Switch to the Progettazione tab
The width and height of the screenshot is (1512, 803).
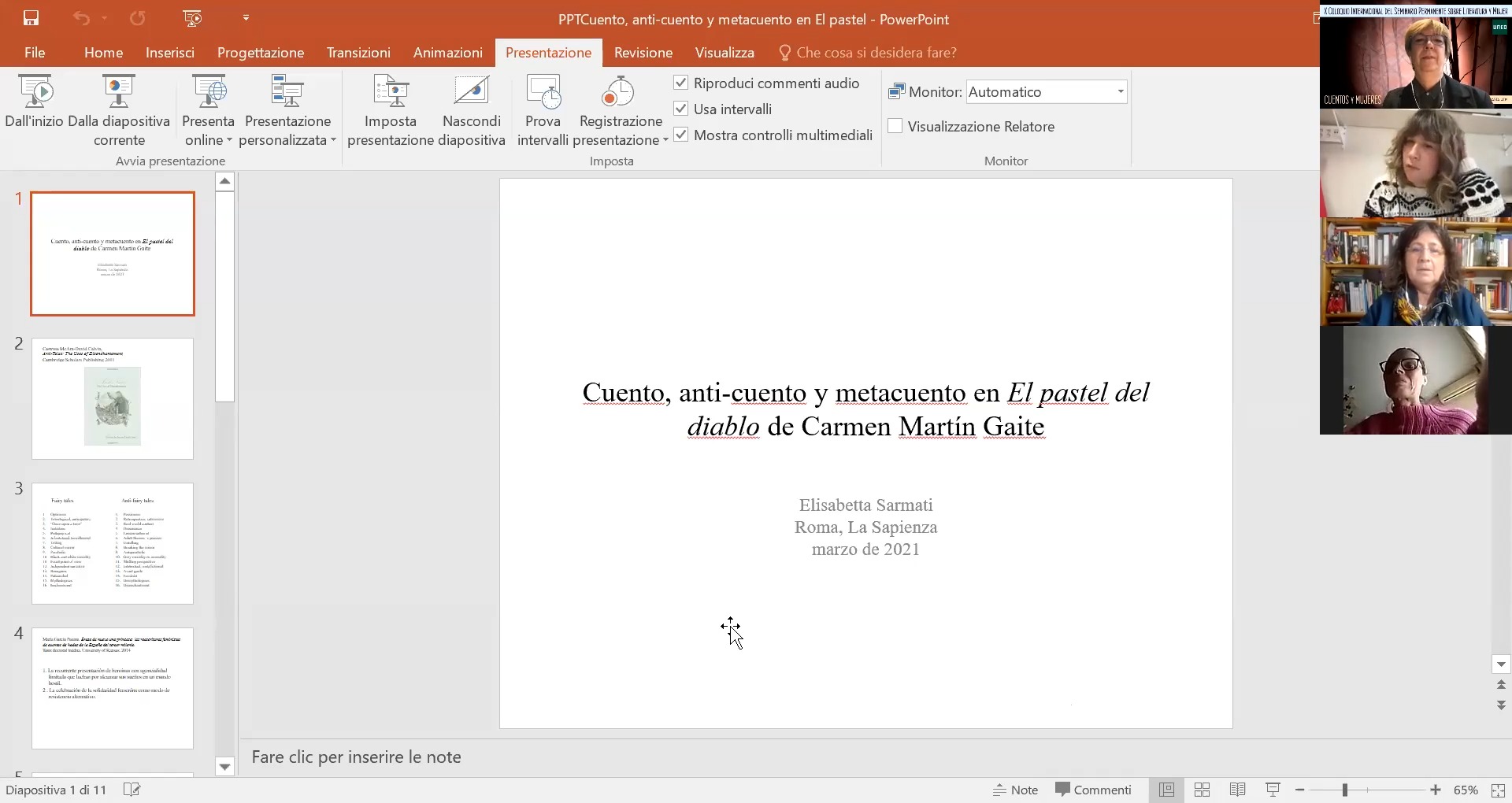click(261, 53)
